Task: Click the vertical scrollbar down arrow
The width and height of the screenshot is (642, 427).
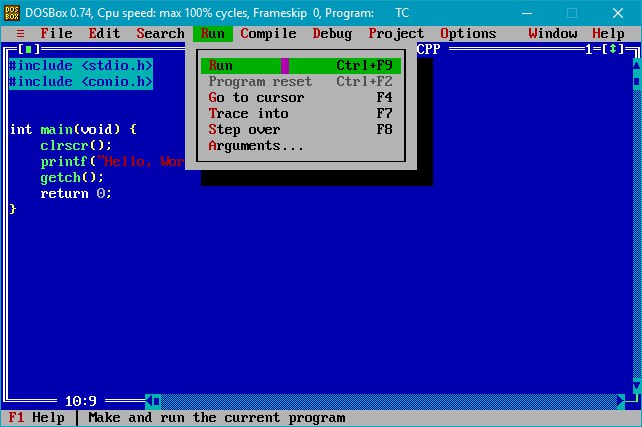Action: [x=637, y=386]
